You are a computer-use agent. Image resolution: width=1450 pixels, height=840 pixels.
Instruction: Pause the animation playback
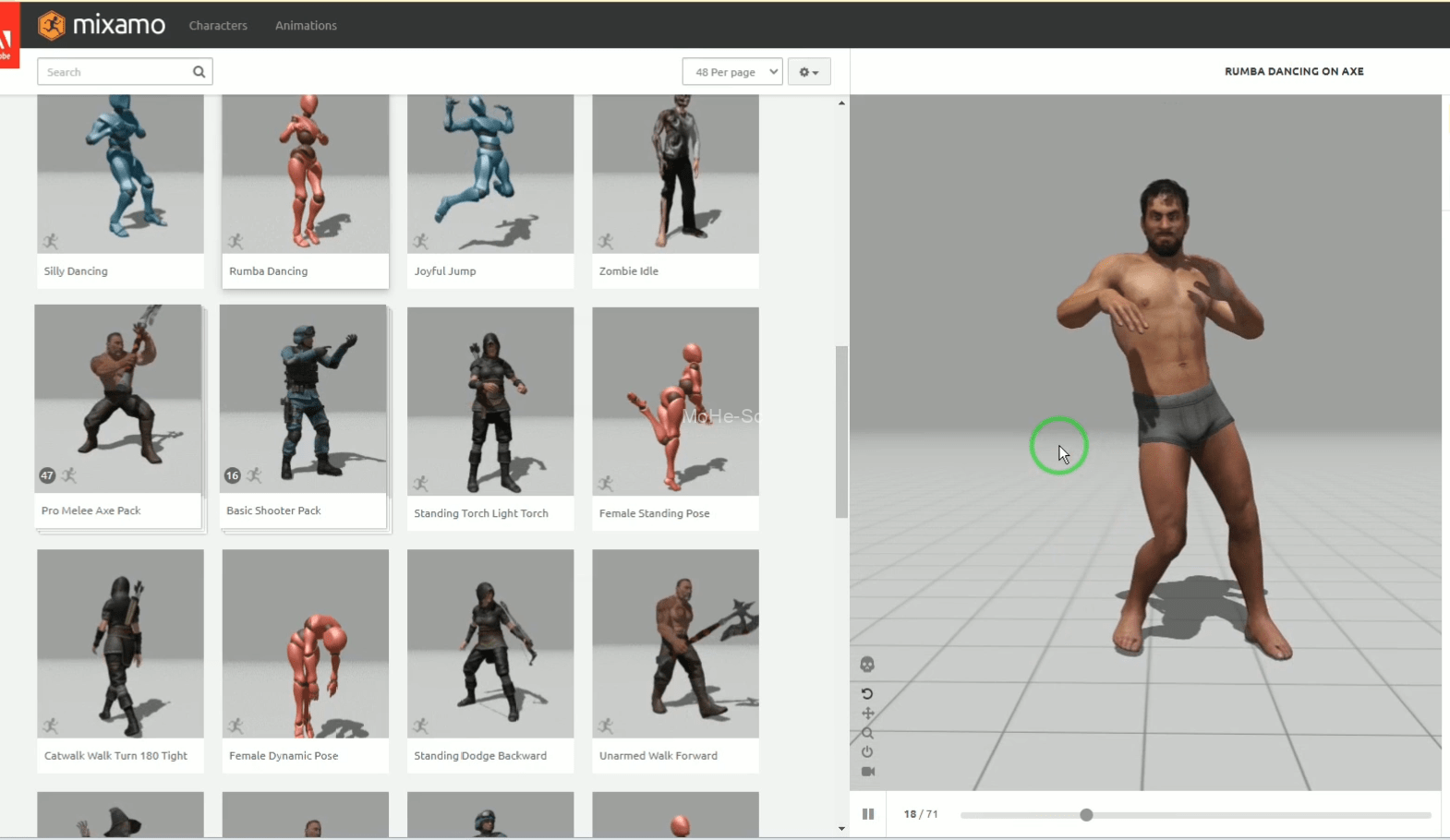point(868,814)
